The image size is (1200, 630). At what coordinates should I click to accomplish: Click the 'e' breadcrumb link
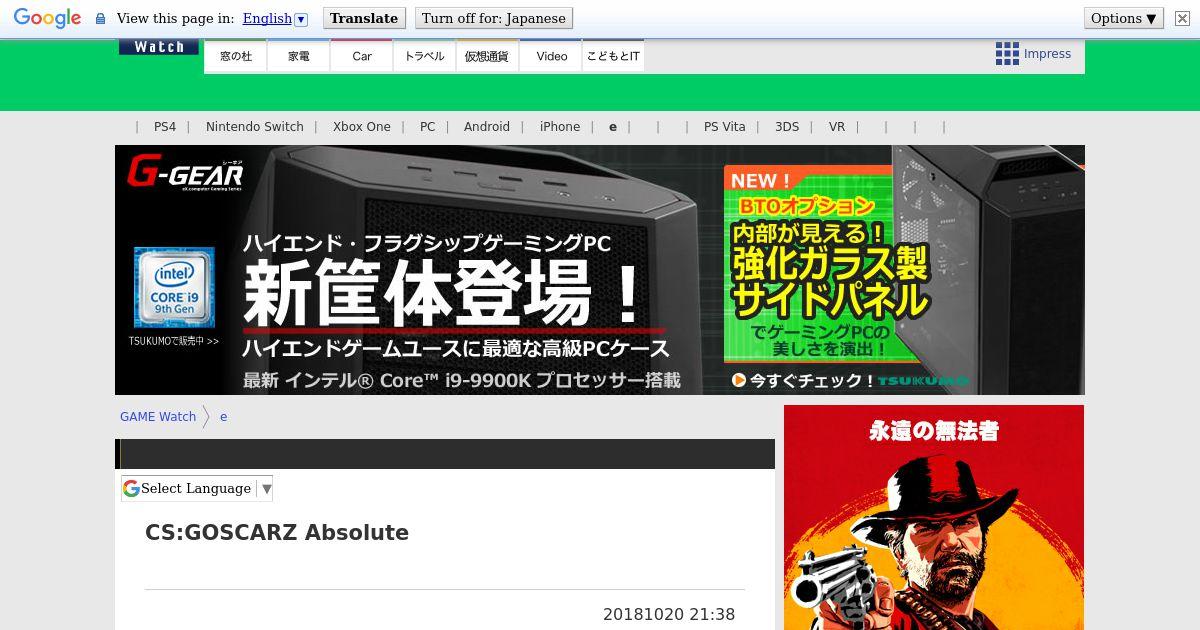click(x=223, y=417)
